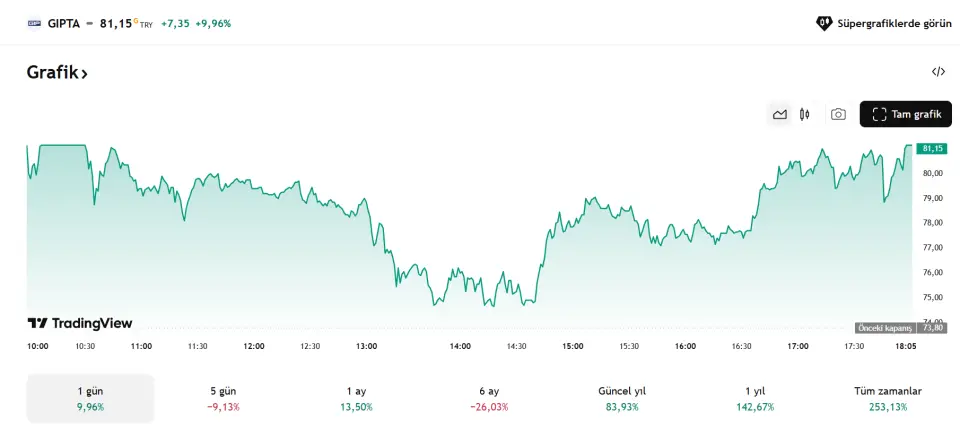This screenshot has height=428, width=960.
Task: Click the Süpergrafiklerde görün icon
Action: tap(824, 22)
